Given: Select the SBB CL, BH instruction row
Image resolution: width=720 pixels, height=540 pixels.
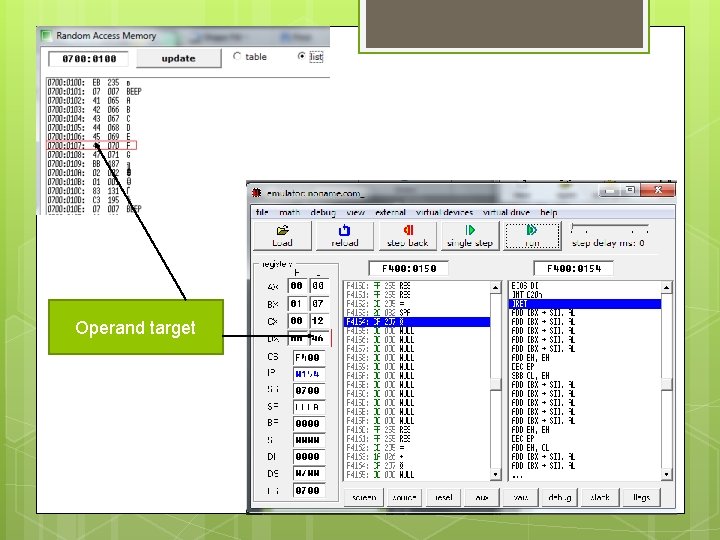Looking at the screenshot, I should 585,376.
